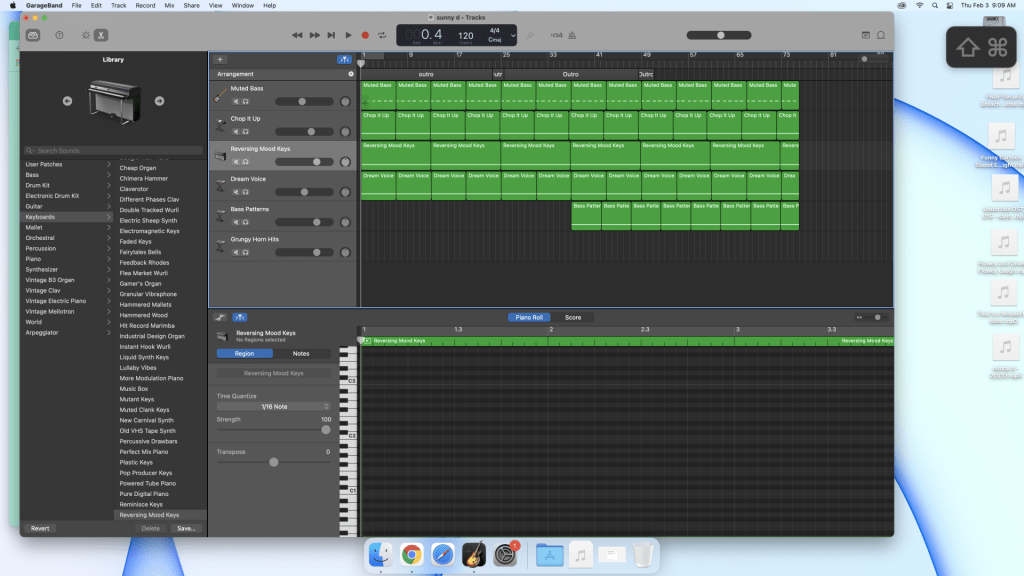Click the Save... button in the Library
This screenshot has height=576, width=1024.
coord(186,528)
